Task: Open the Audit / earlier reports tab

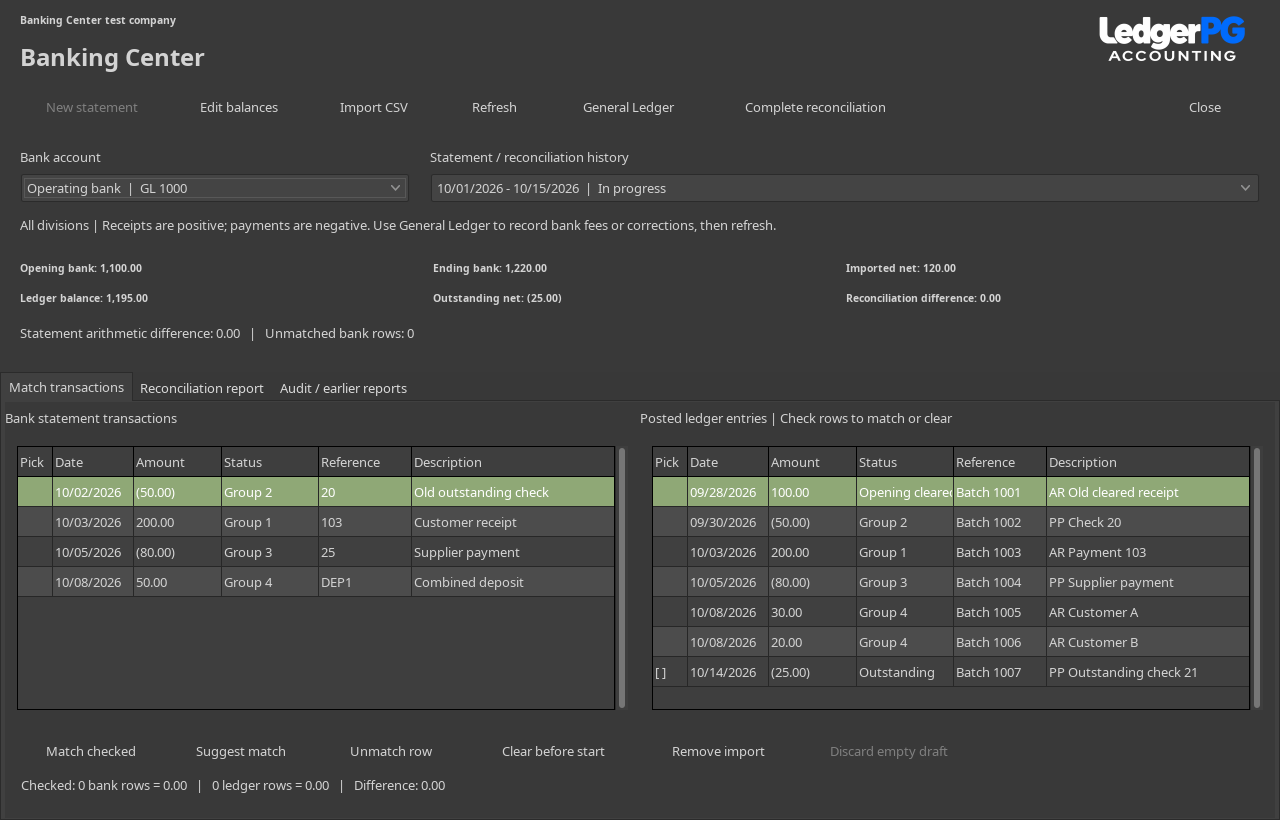Action: pos(343,388)
